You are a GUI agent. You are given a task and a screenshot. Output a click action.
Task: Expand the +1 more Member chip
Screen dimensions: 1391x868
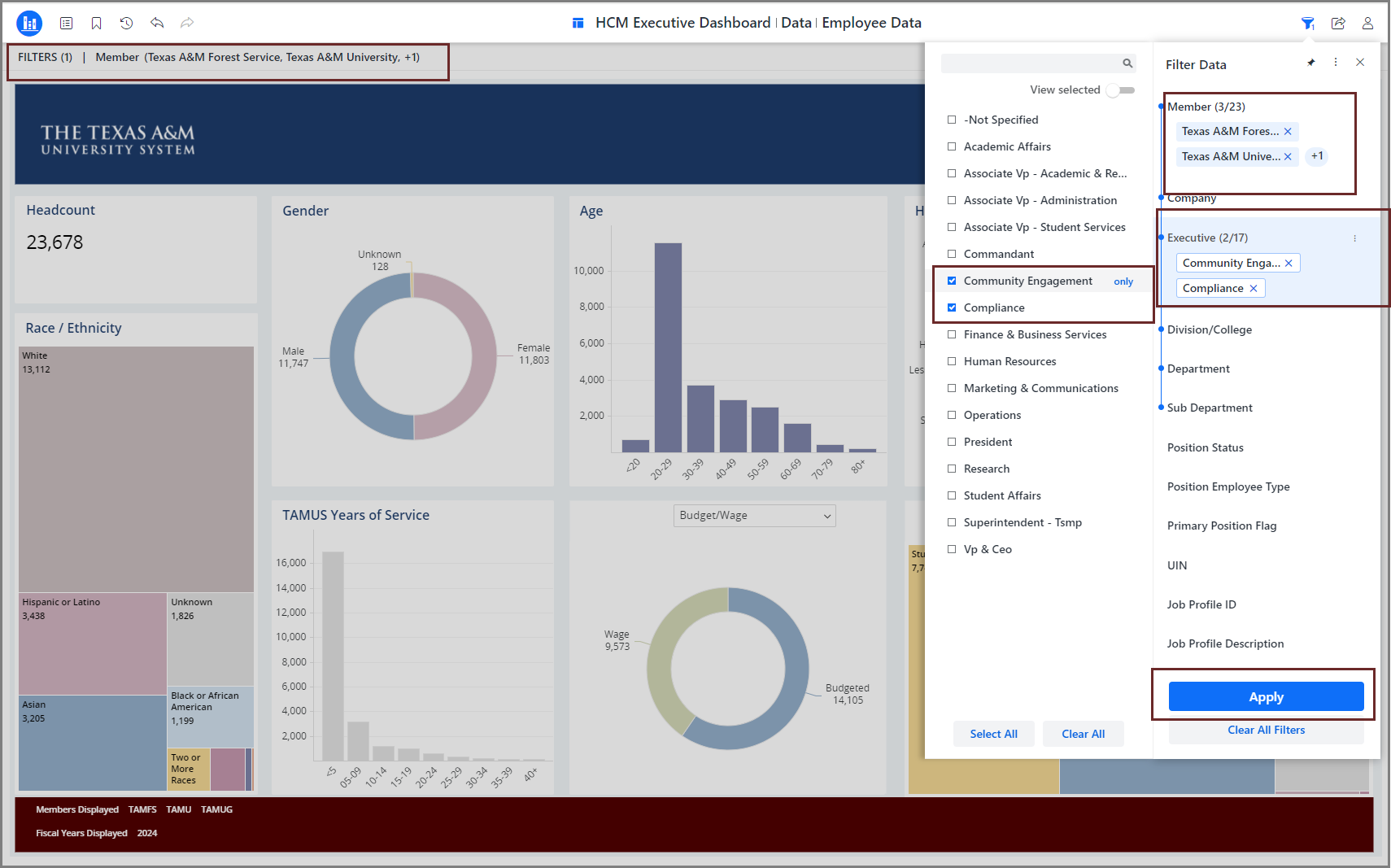pyautogui.click(x=1316, y=156)
